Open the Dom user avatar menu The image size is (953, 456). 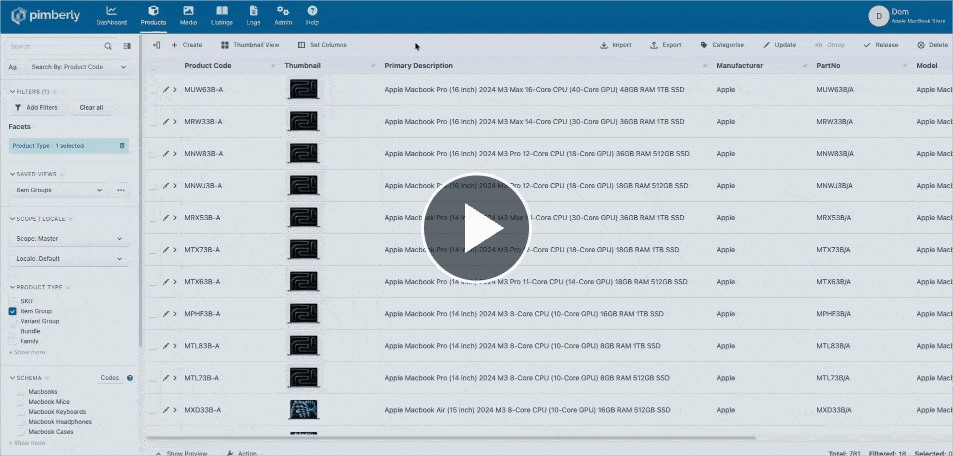pyautogui.click(x=878, y=16)
